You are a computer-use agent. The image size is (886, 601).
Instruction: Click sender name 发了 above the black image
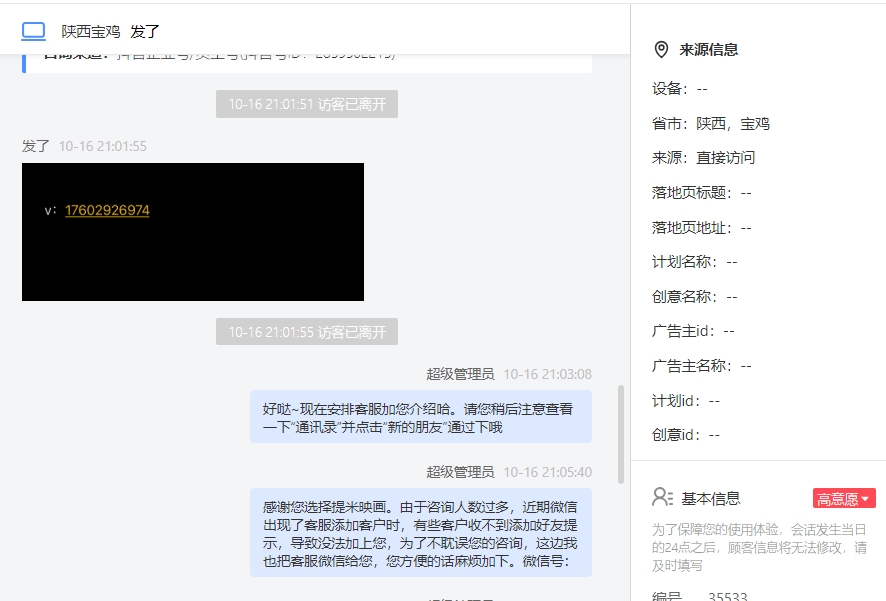36,146
